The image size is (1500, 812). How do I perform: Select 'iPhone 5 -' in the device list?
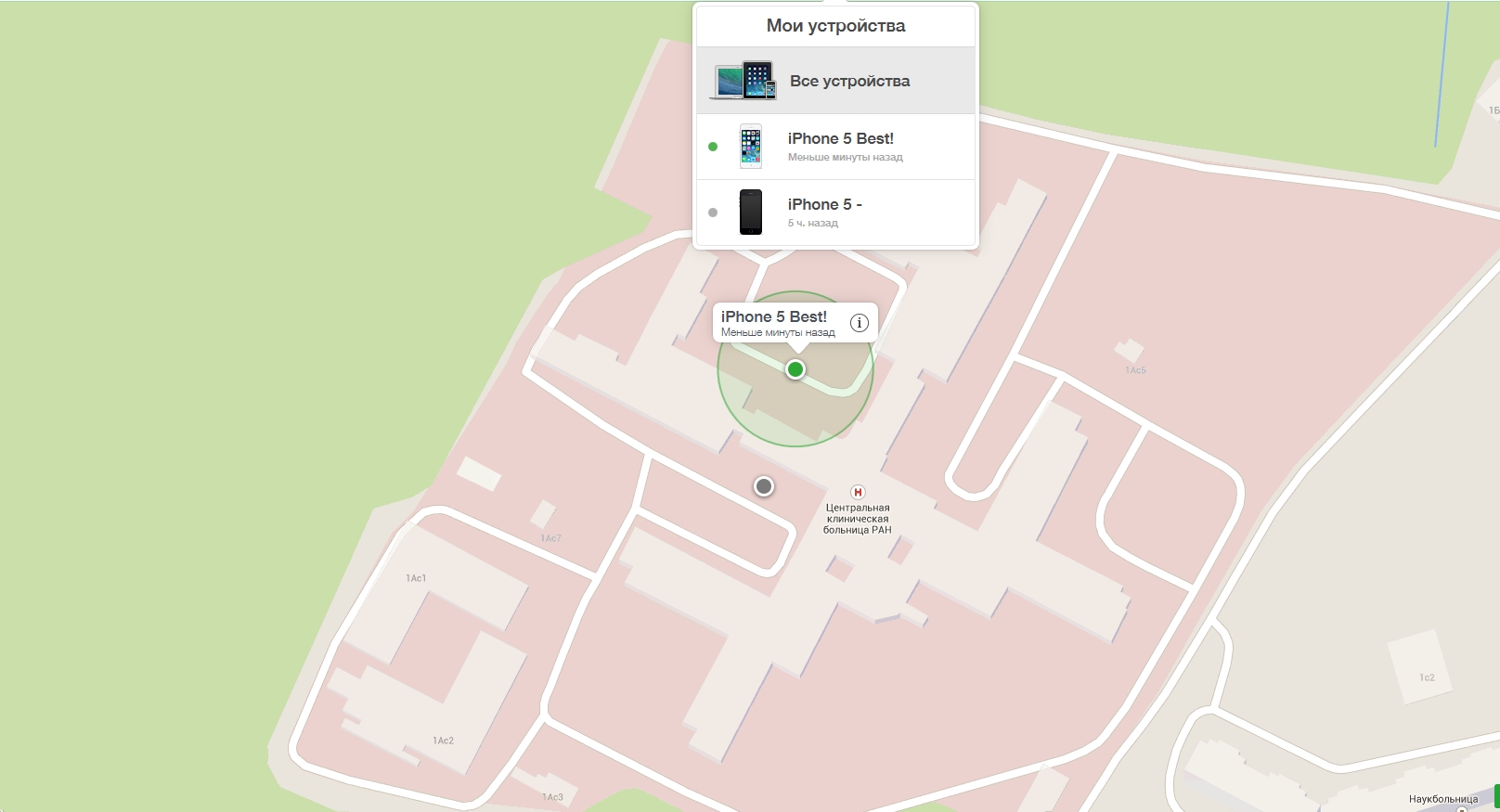pos(835,213)
